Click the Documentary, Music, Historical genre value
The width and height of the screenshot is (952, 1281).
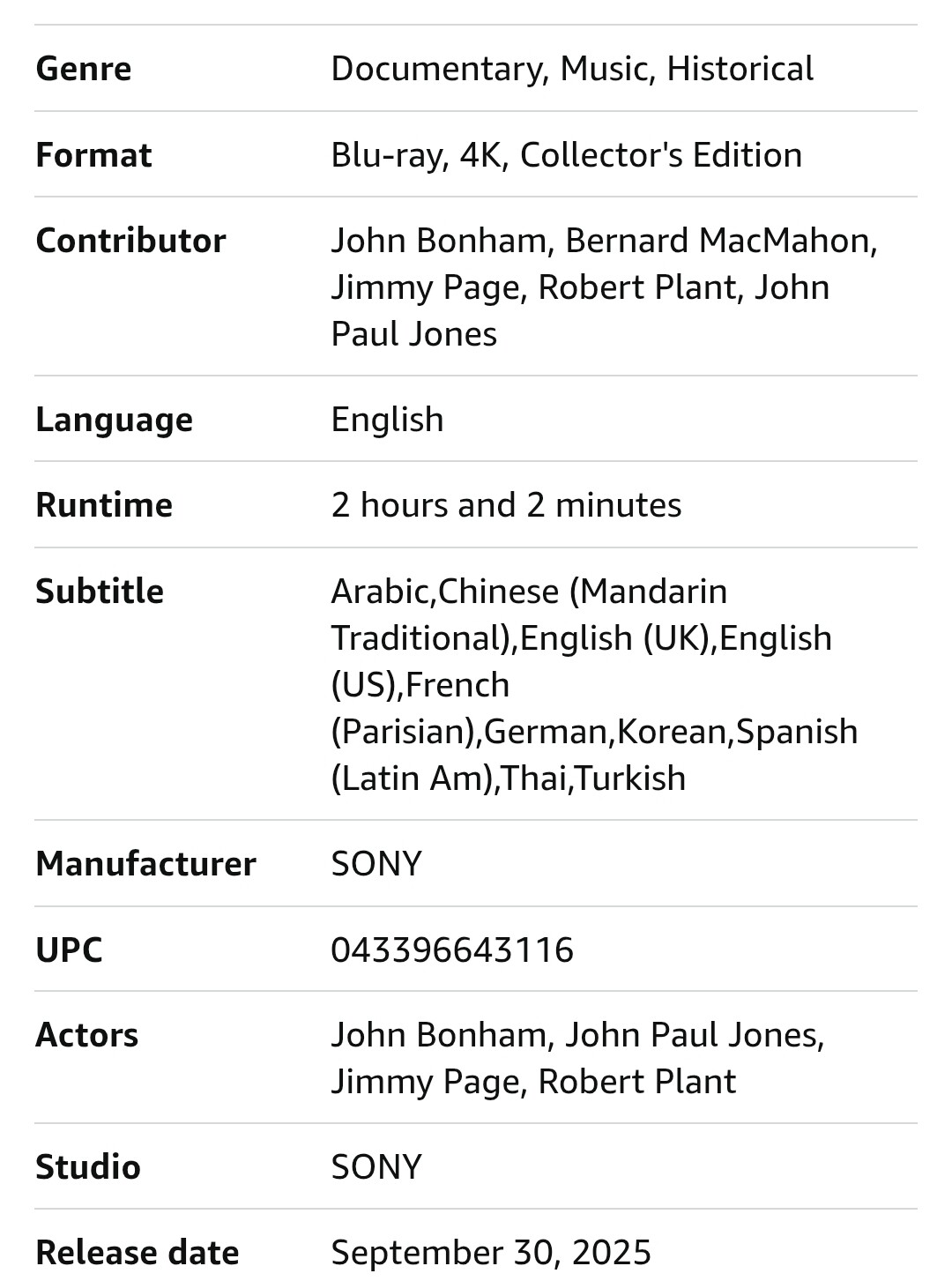[x=572, y=69]
